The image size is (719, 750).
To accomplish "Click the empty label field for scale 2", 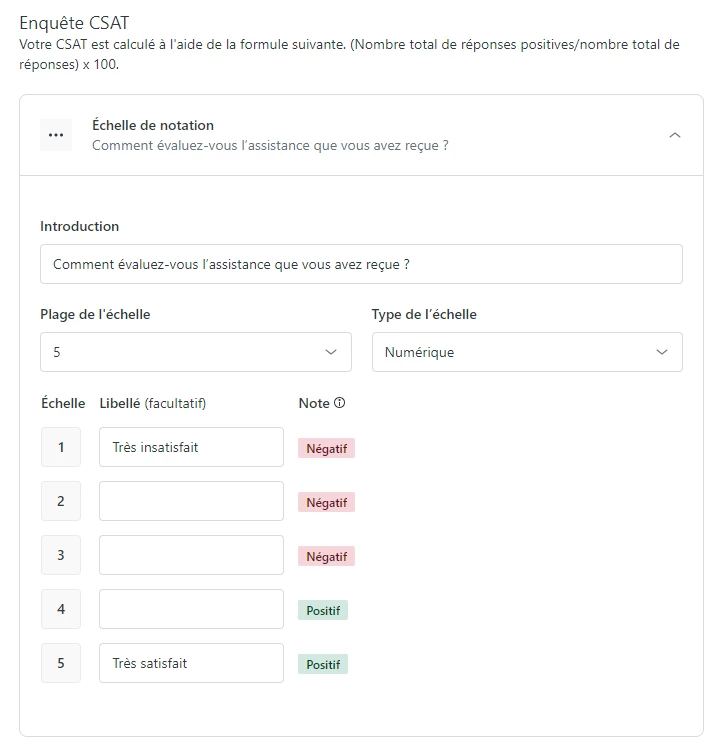I will click(x=191, y=501).
